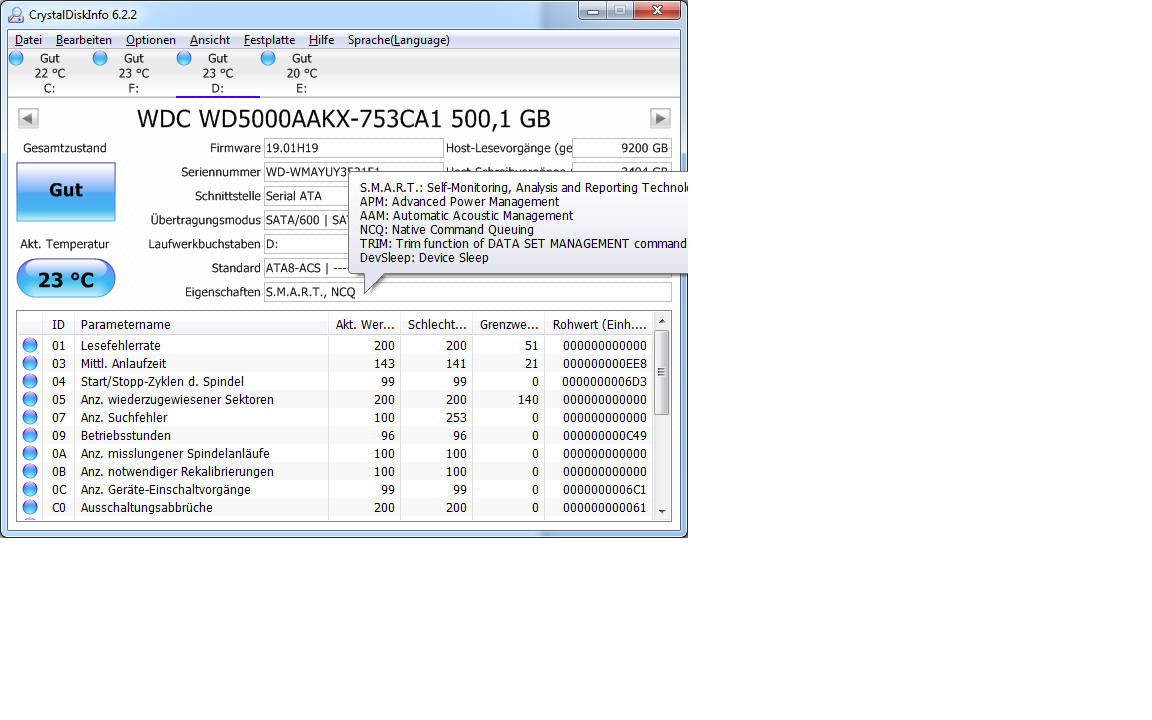Click status orb of Geräte-Einschaltvorgänge row

(x=30, y=489)
